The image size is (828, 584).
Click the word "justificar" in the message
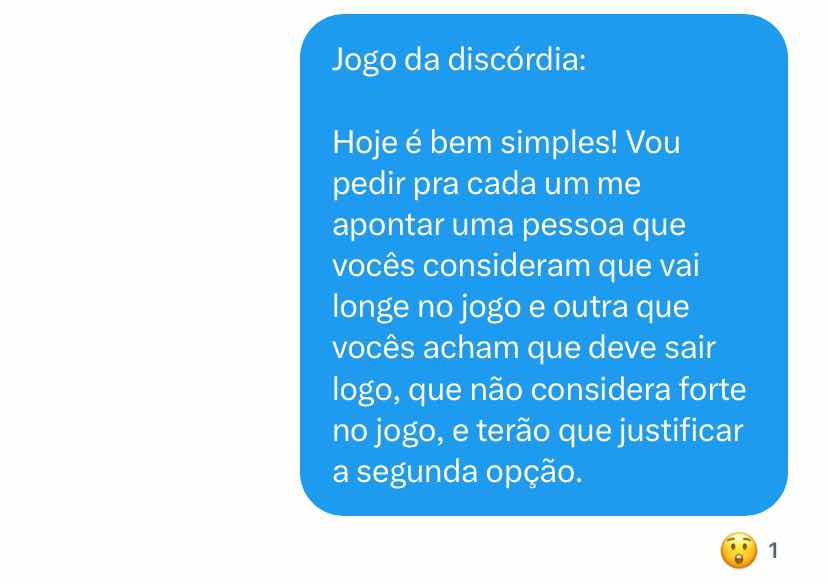click(x=681, y=431)
